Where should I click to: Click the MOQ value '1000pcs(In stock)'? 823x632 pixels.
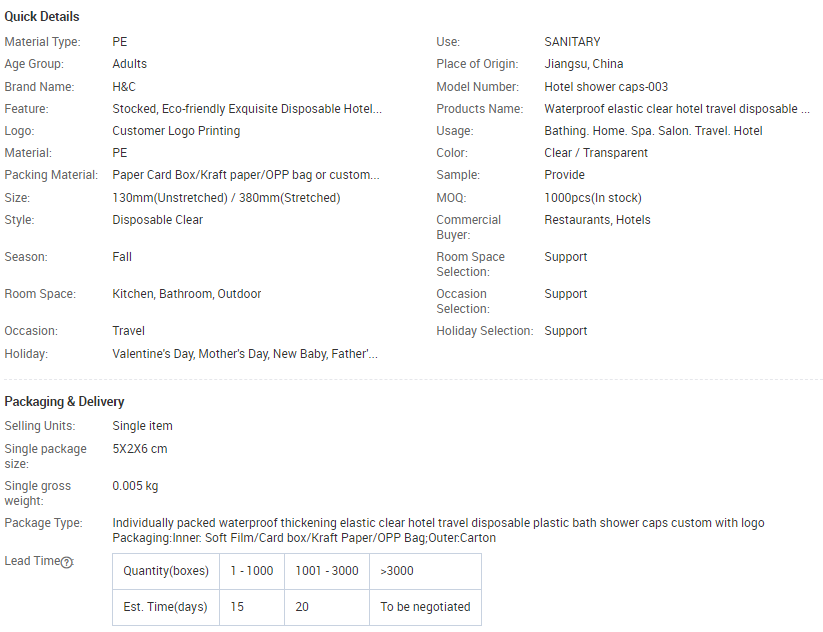pos(593,198)
